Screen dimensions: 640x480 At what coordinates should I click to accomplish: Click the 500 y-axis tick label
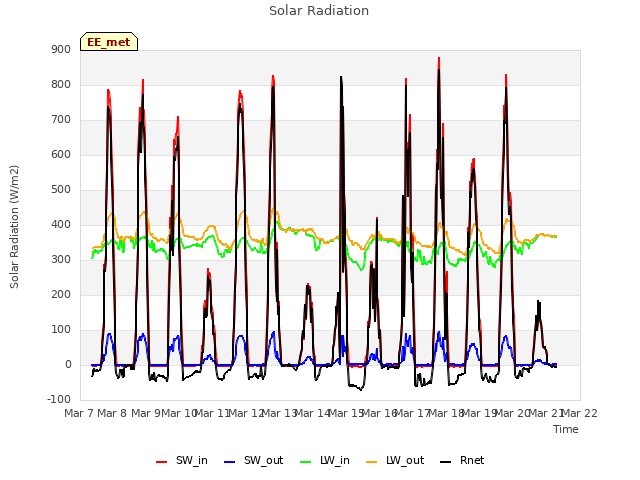pos(61,189)
